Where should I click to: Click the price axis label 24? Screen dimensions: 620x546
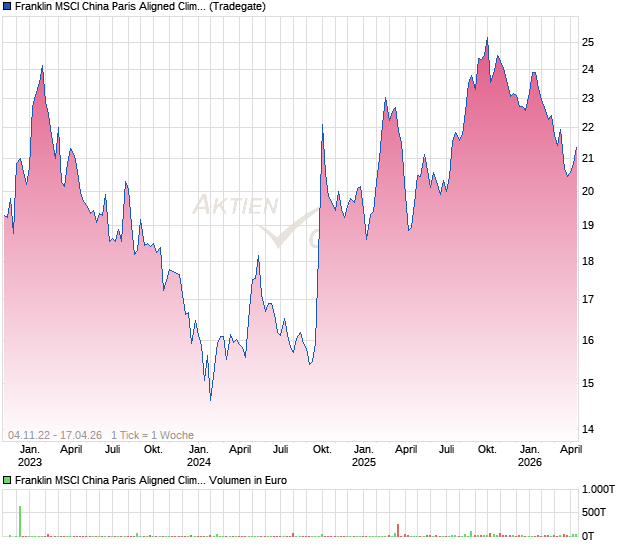pyautogui.click(x=588, y=70)
